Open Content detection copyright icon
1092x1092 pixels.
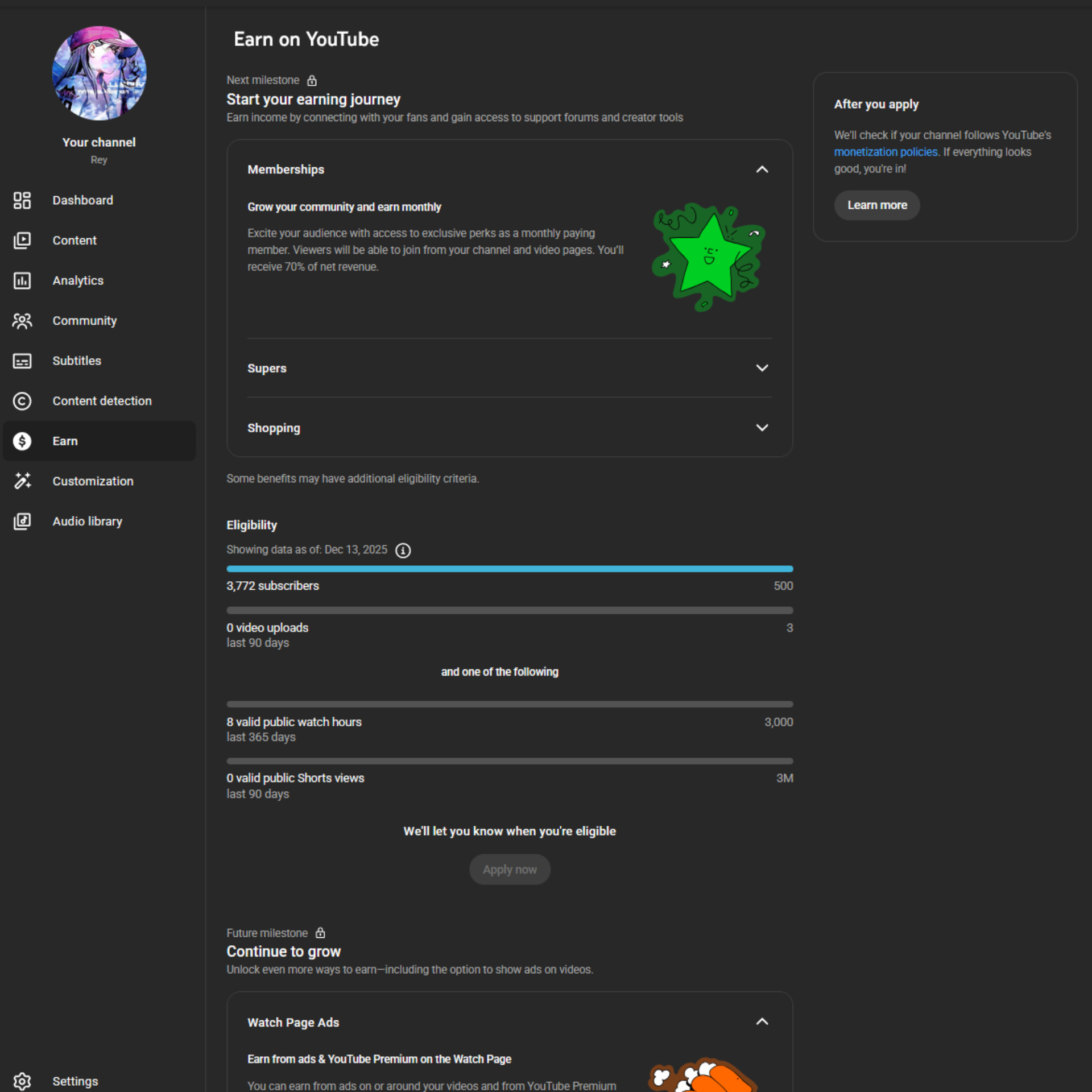point(22,401)
